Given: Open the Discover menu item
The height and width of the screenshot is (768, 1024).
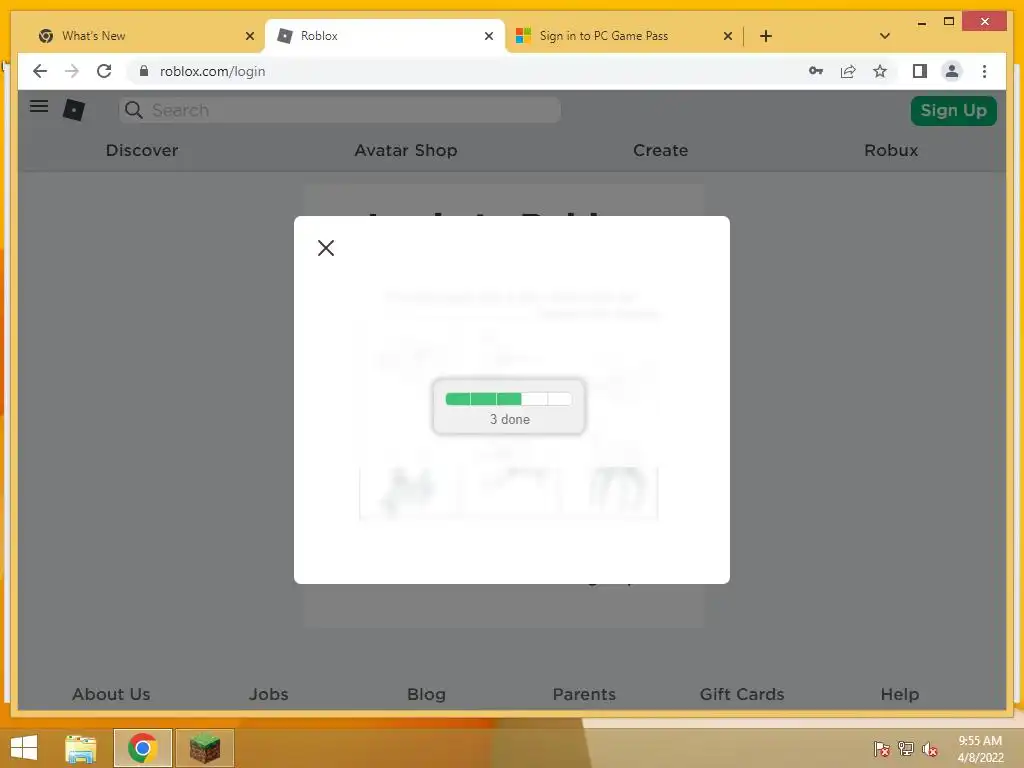Looking at the screenshot, I should [142, 150].
